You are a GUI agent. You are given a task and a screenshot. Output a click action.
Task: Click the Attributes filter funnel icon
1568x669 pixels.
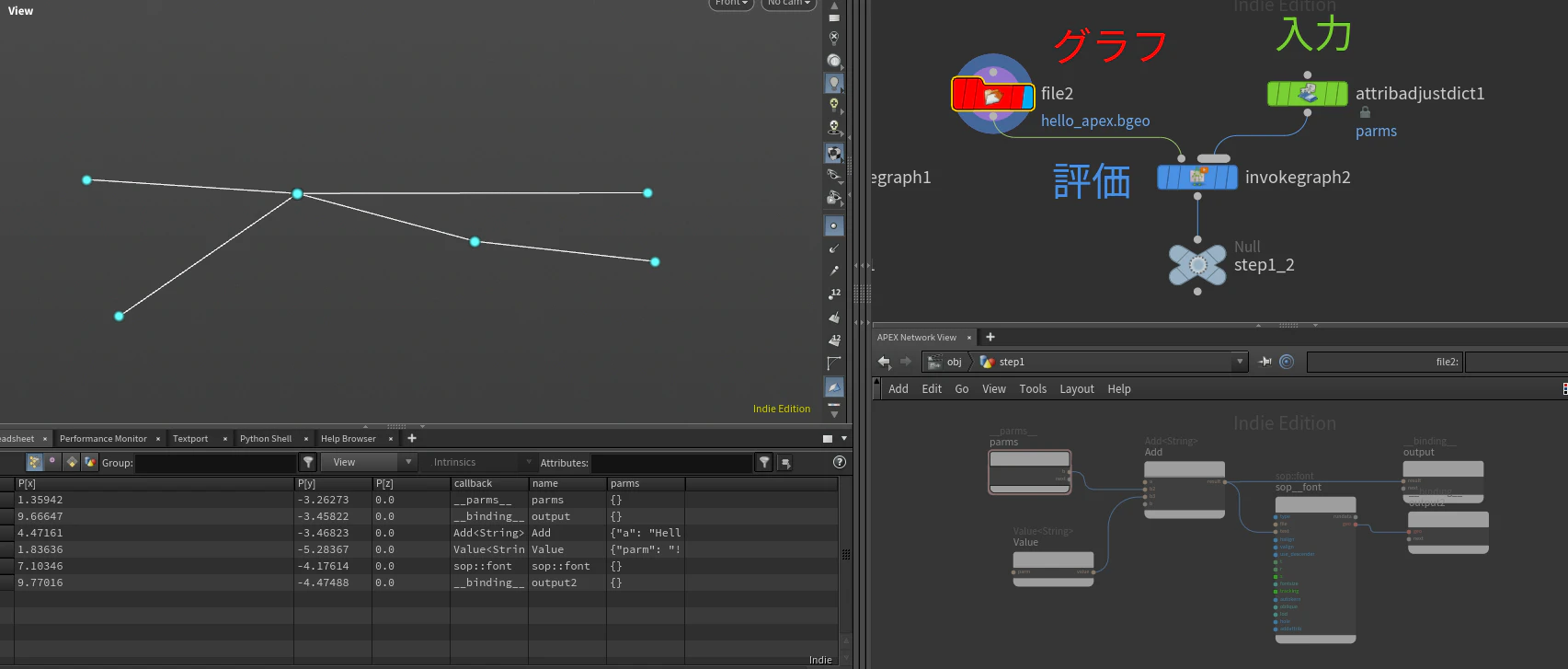764,462
